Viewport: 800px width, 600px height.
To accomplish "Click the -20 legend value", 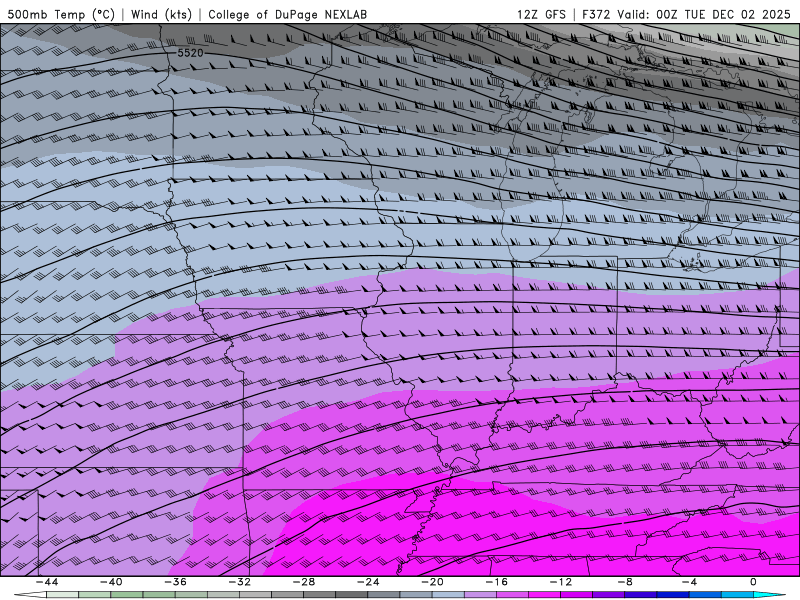I will pyautogui.click(x=432, y=582).
